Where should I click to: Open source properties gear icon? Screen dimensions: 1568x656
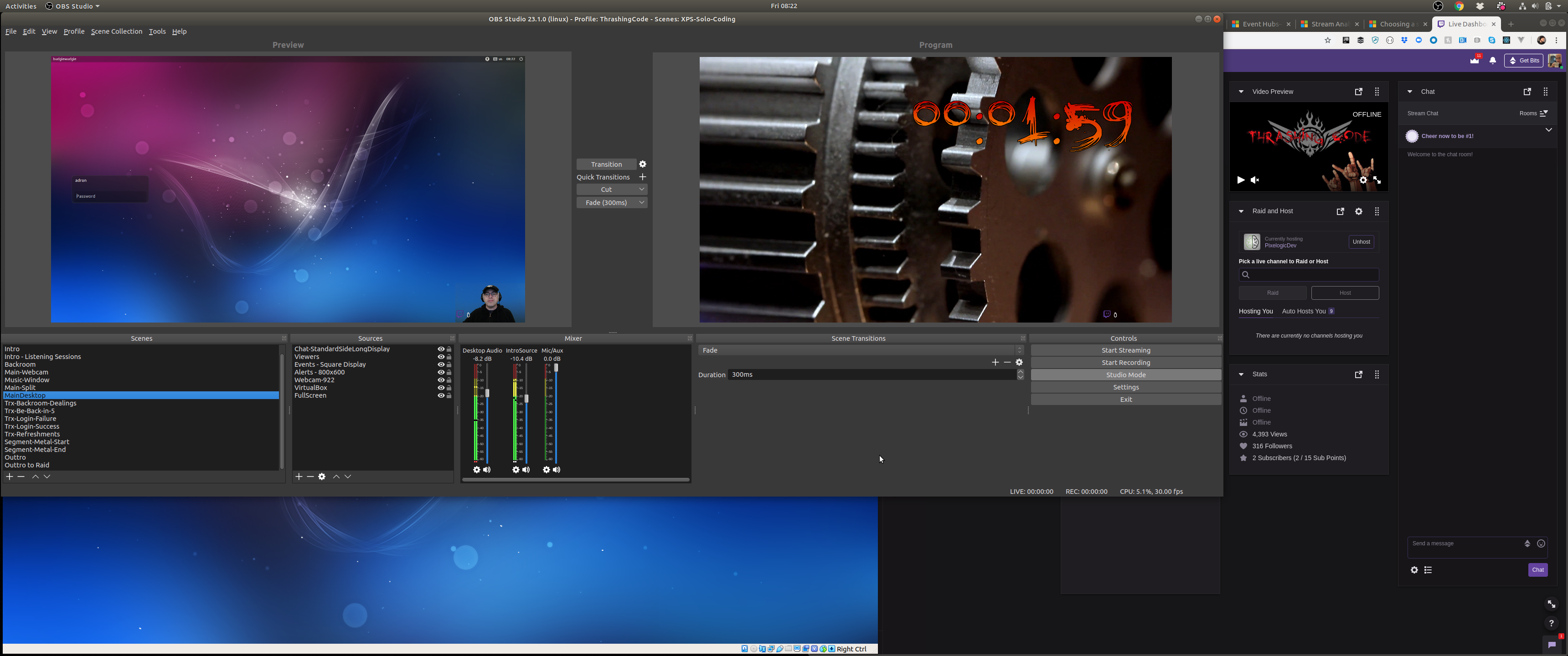322,477
